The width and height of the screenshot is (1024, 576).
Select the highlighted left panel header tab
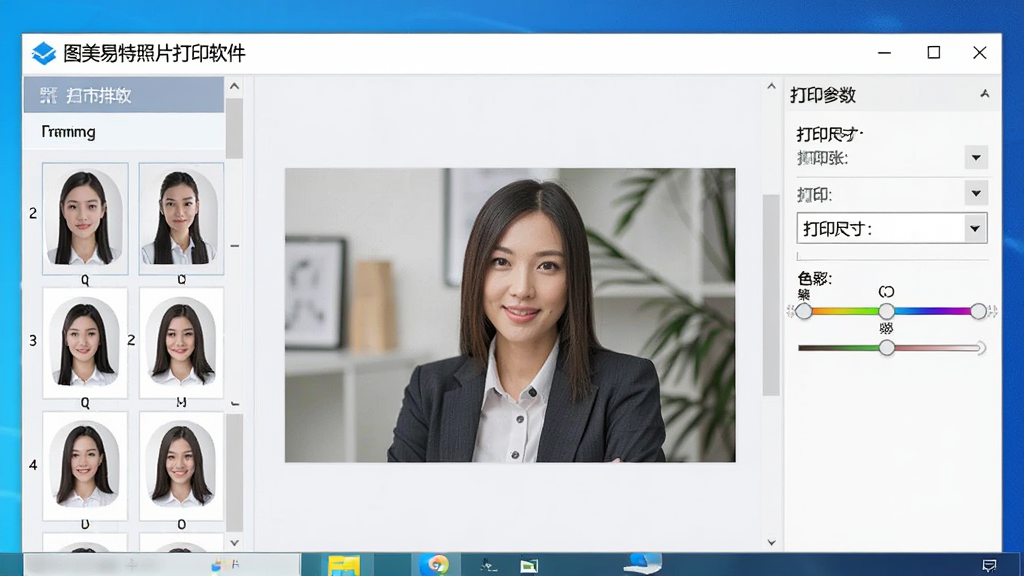[123, 95]
